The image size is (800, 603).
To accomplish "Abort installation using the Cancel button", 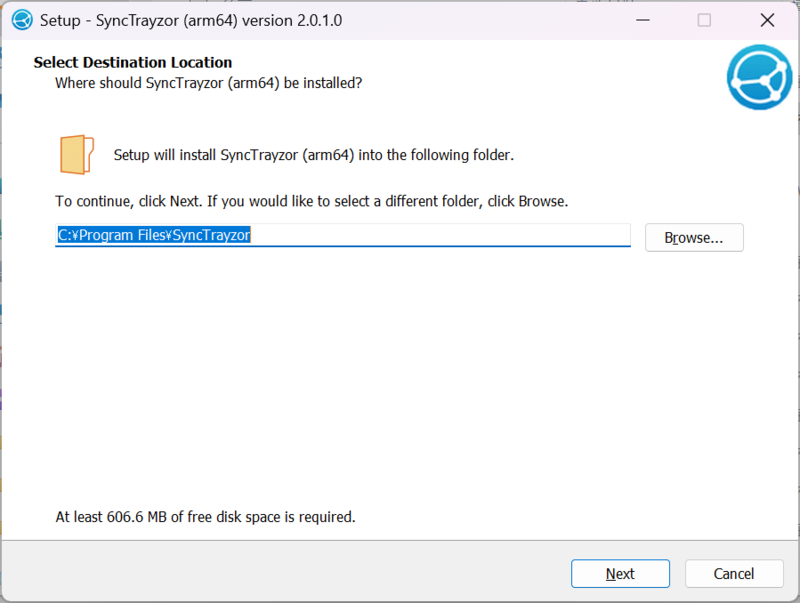I will [733, 573].
